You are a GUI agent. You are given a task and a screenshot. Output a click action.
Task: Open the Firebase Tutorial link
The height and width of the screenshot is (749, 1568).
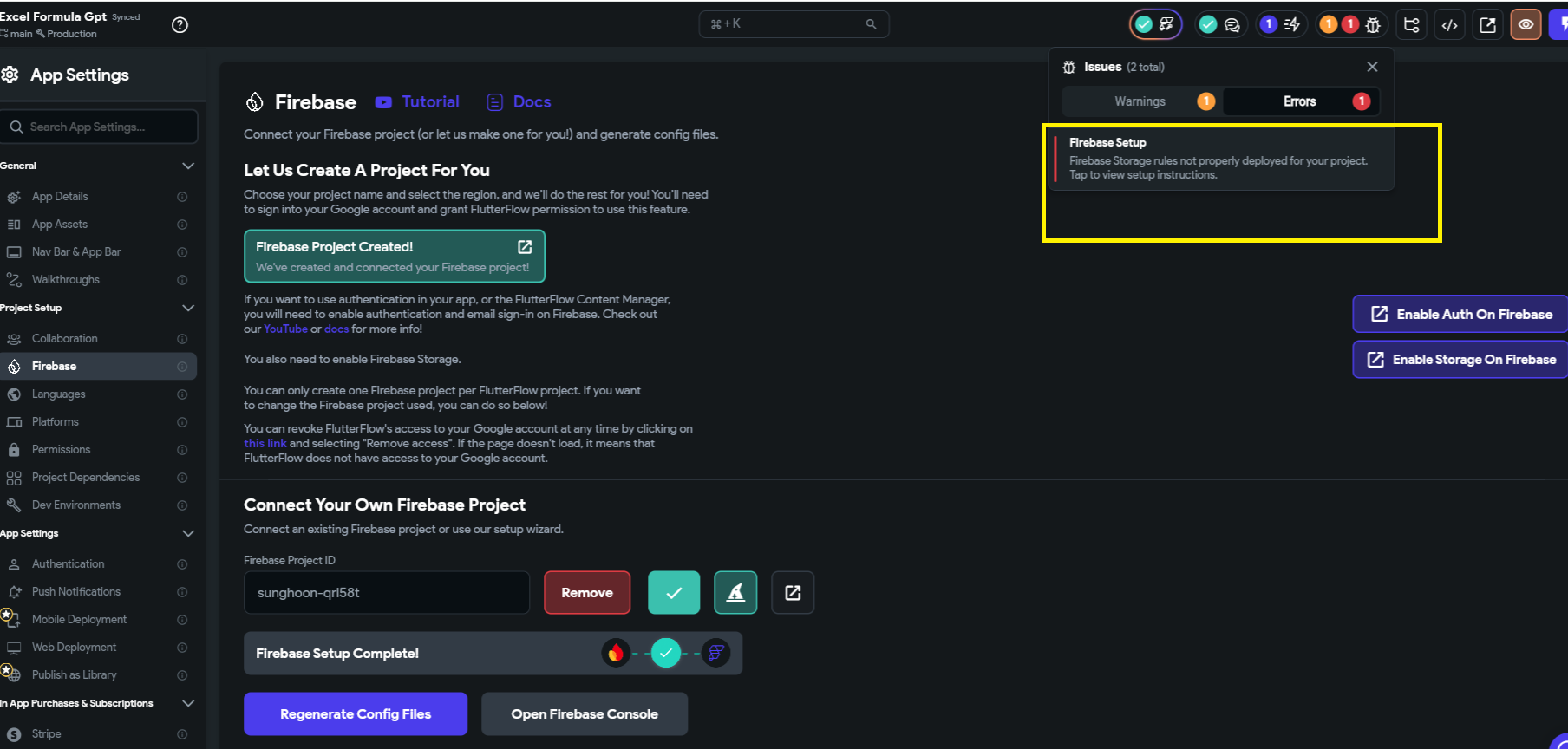417,102
